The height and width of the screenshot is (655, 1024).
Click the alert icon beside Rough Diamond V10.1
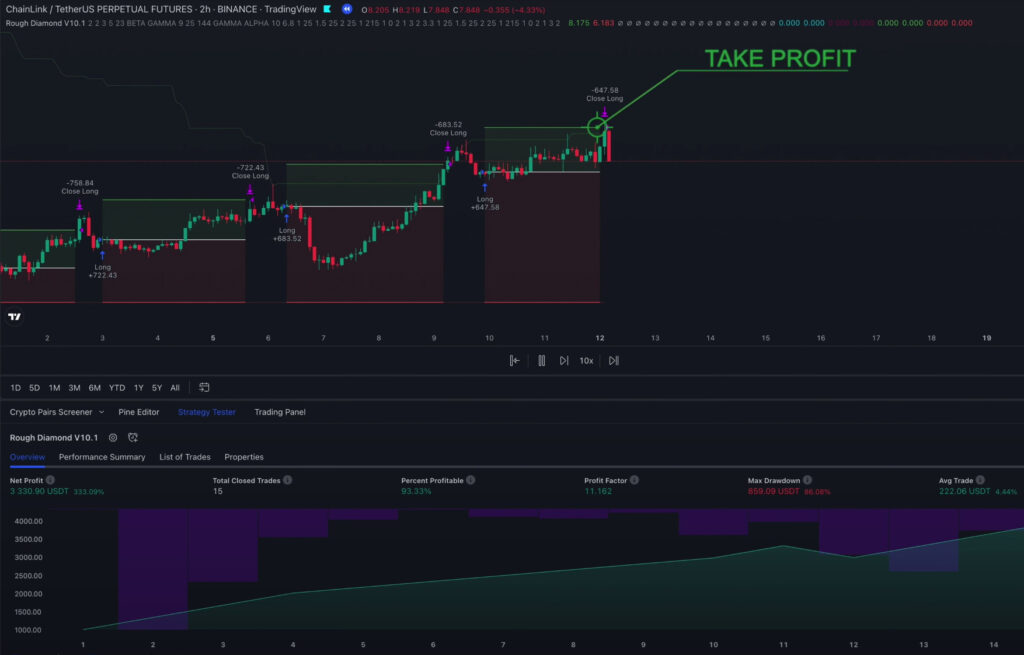(133, 438)
